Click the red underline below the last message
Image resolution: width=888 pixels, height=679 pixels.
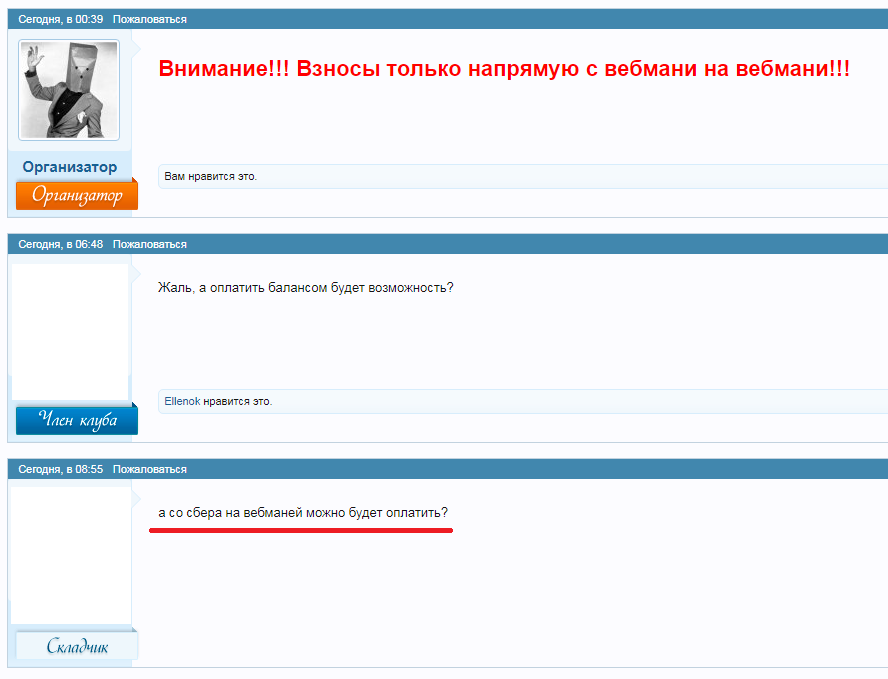(300, 530)
